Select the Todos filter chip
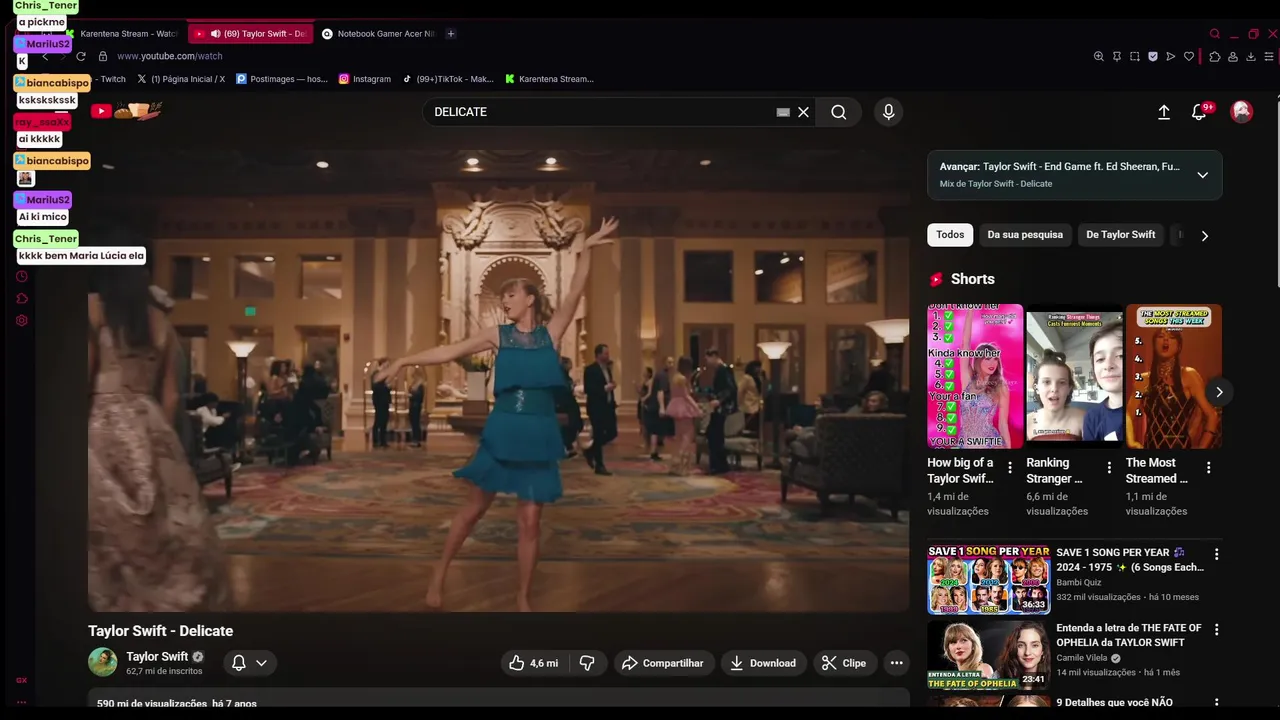This screenshot has width=1280, height=720. [950, 235]
